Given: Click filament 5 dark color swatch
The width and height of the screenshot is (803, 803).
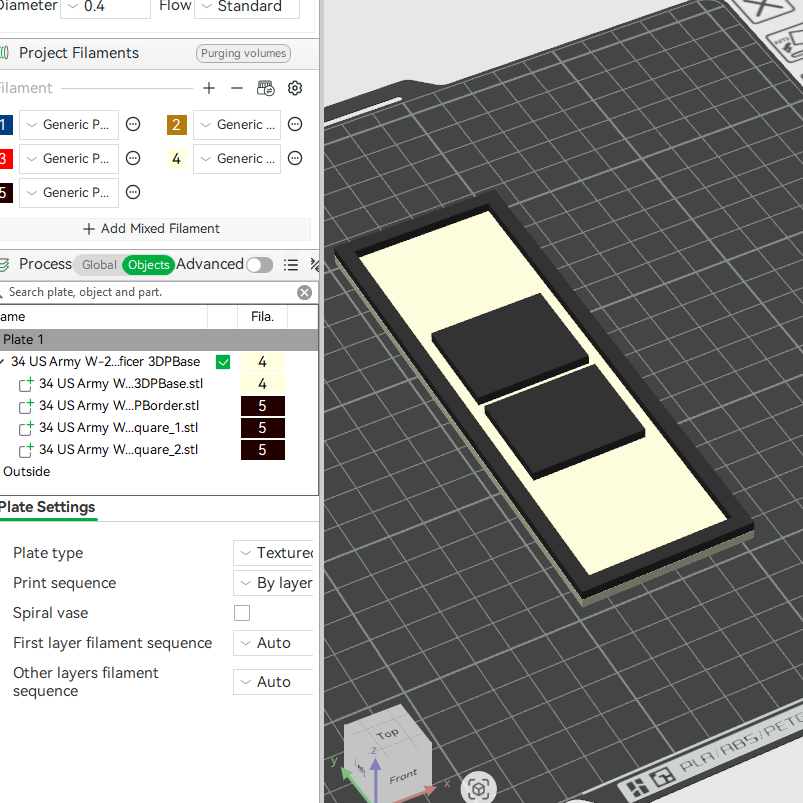Looking at the screenshot, I should (x=5, y=193).
